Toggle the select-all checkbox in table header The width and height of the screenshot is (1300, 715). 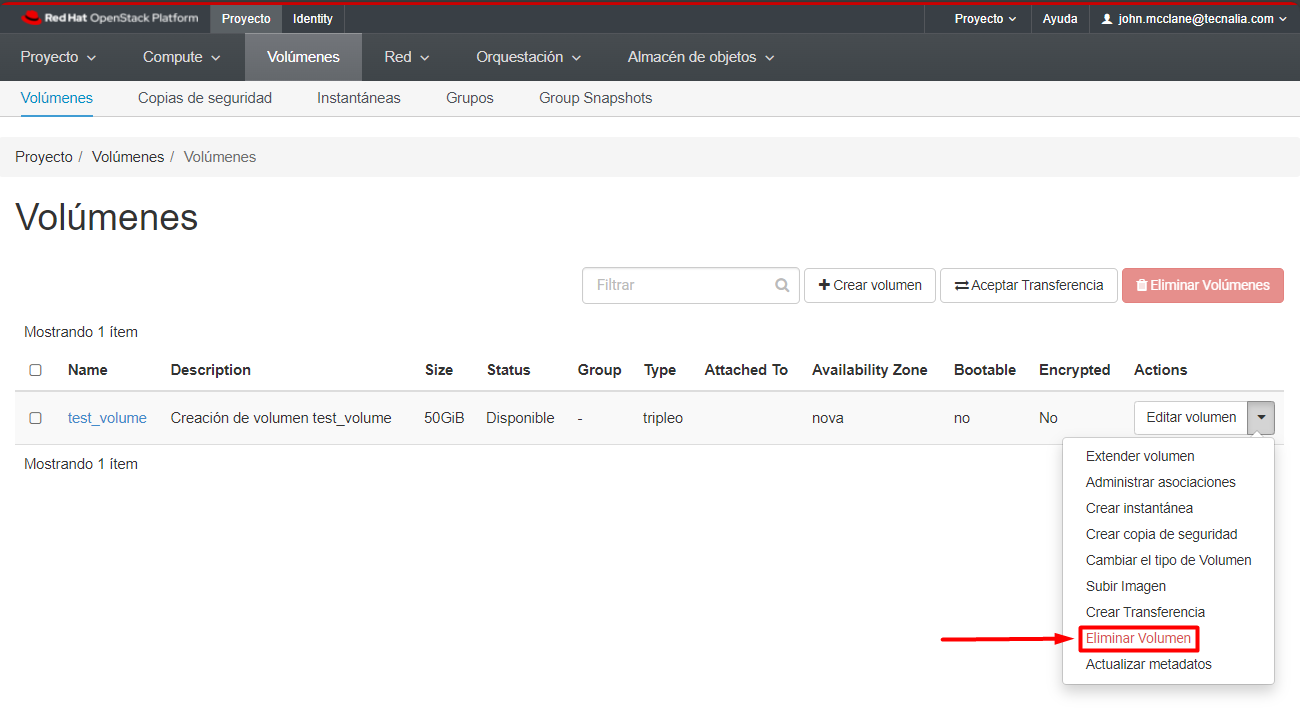click(x=36, y=370)
